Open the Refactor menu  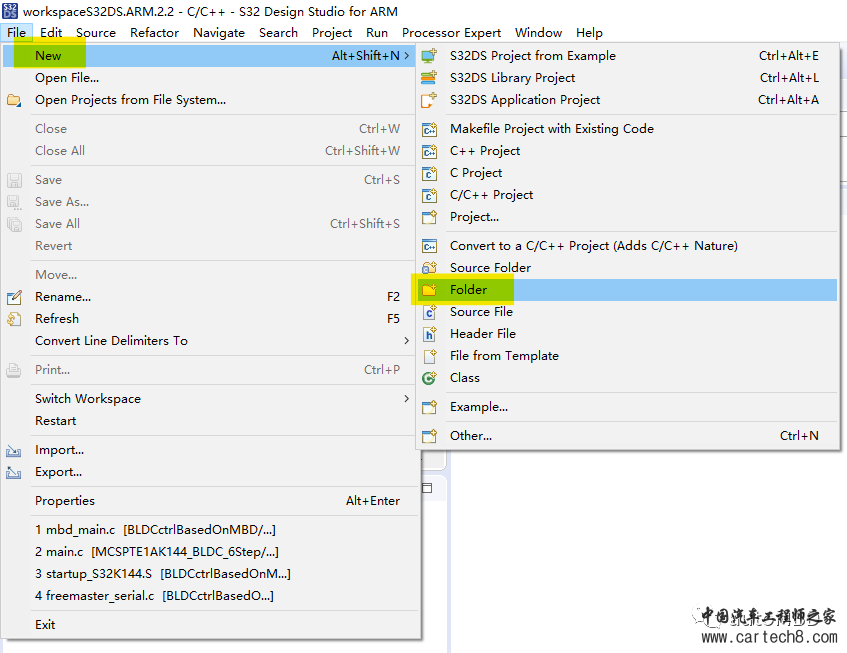[x=154, y=33]
